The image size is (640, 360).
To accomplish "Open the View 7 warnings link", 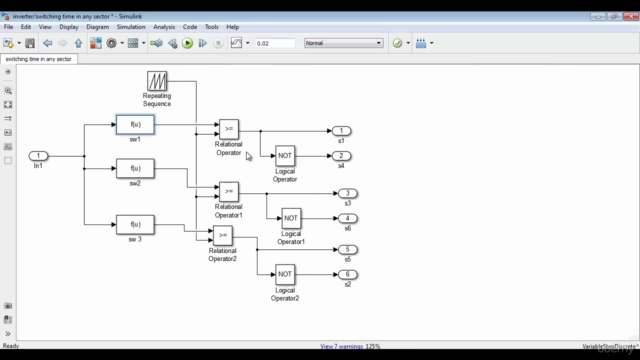I will point(342,346).
